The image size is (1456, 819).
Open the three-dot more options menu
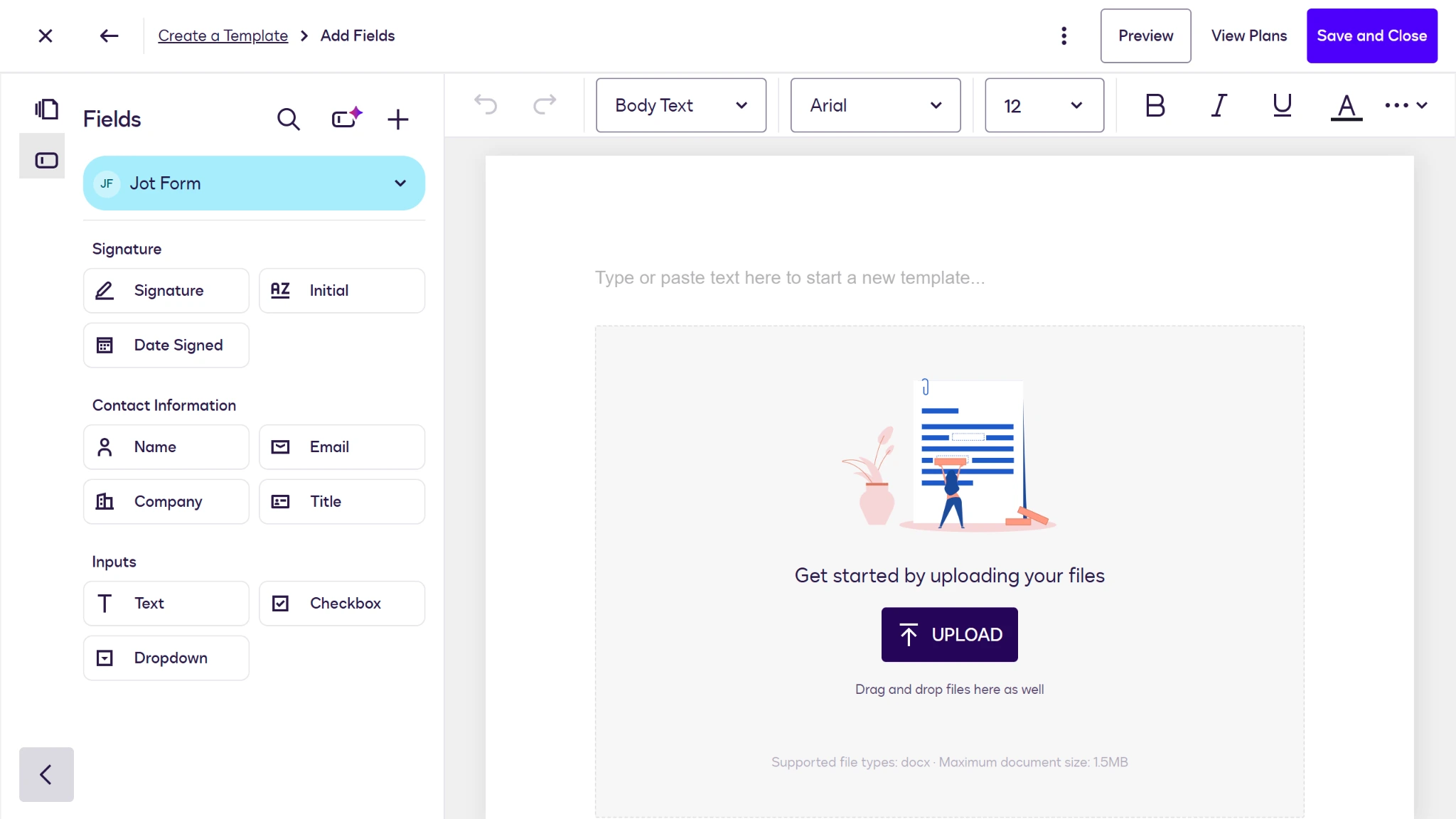[x=1064, y=36]
